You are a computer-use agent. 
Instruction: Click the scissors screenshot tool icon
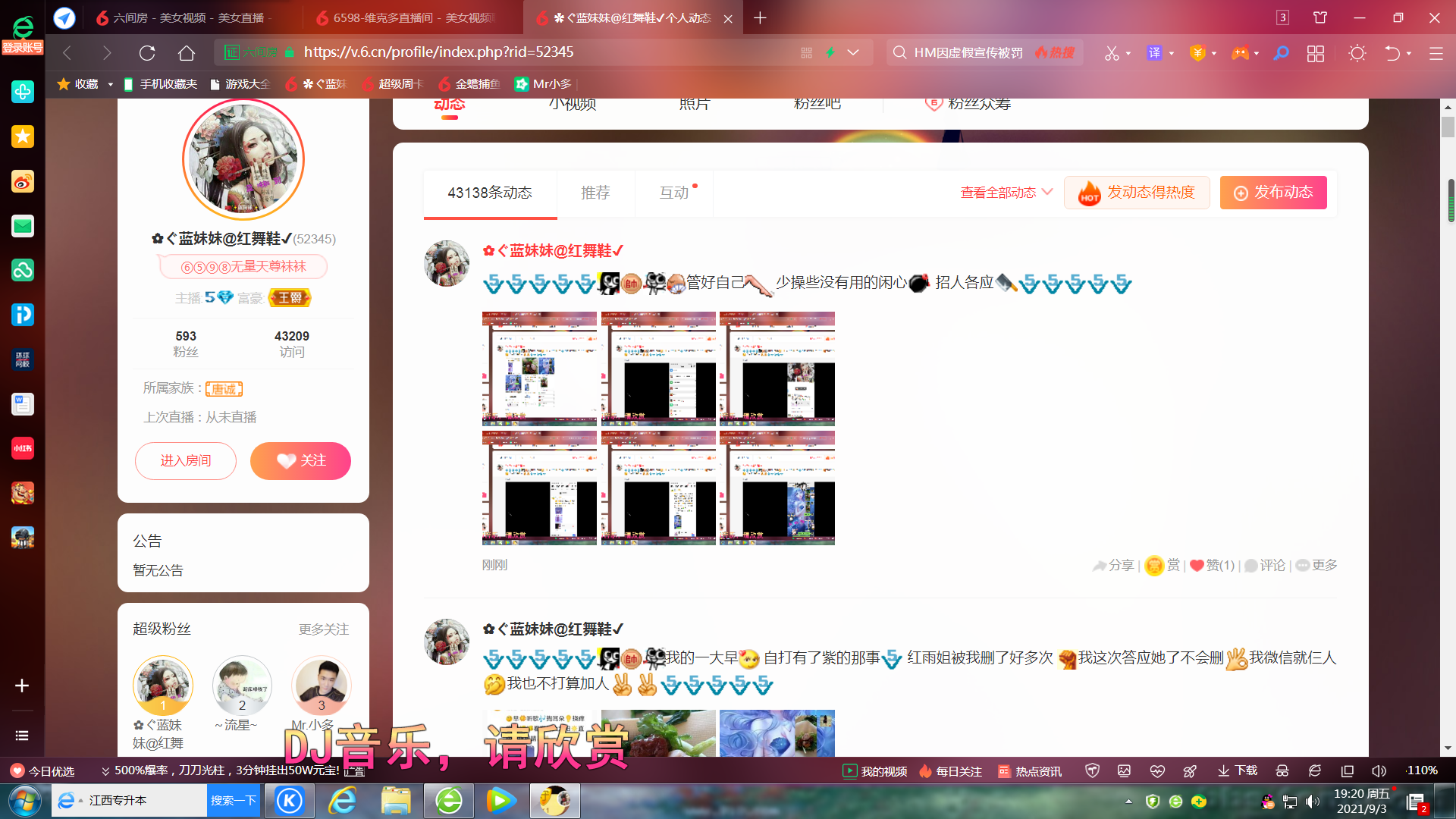pyautogui.click(x=1112, y=52)
